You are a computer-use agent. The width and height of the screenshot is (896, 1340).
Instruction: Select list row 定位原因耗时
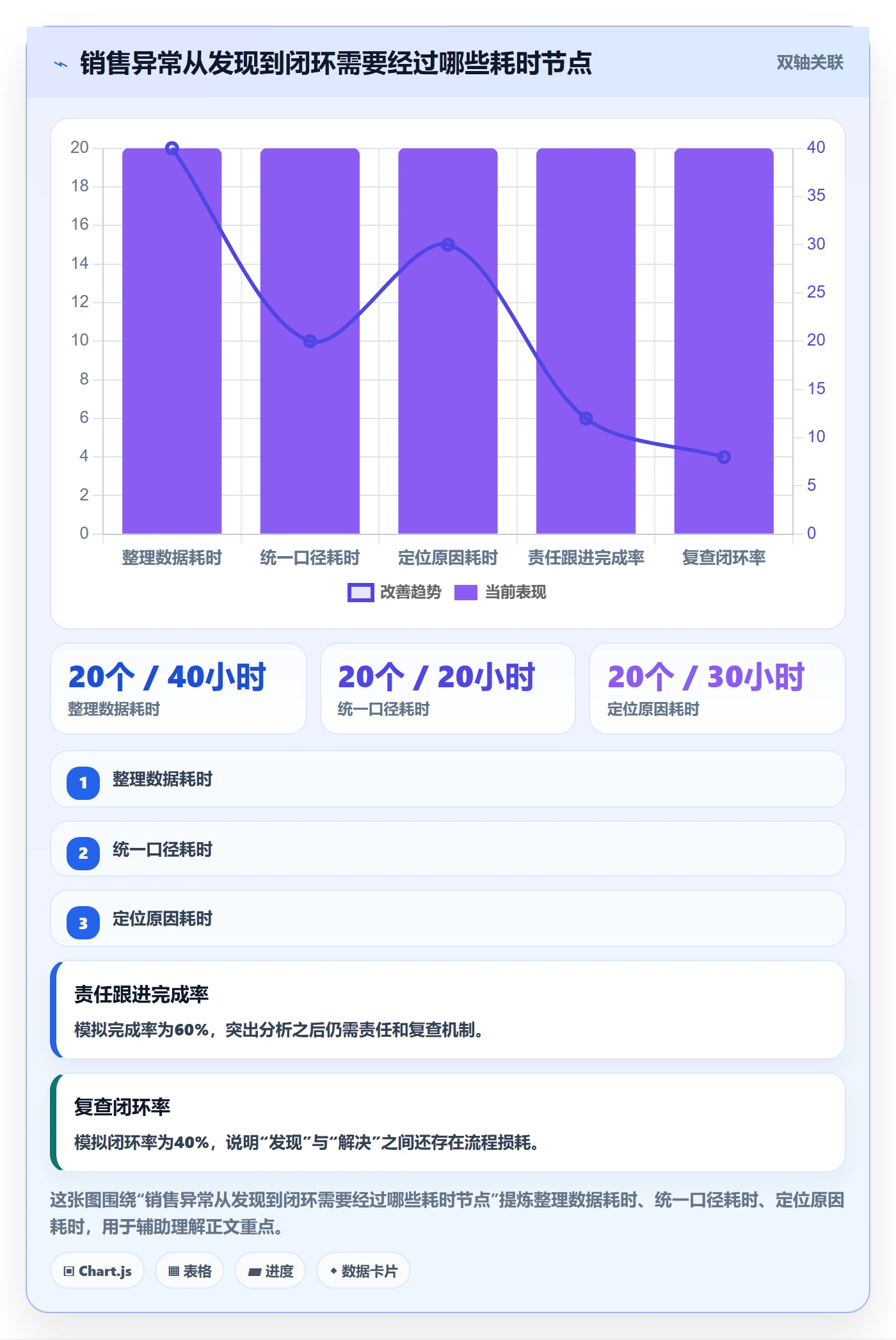click(448, 919)
